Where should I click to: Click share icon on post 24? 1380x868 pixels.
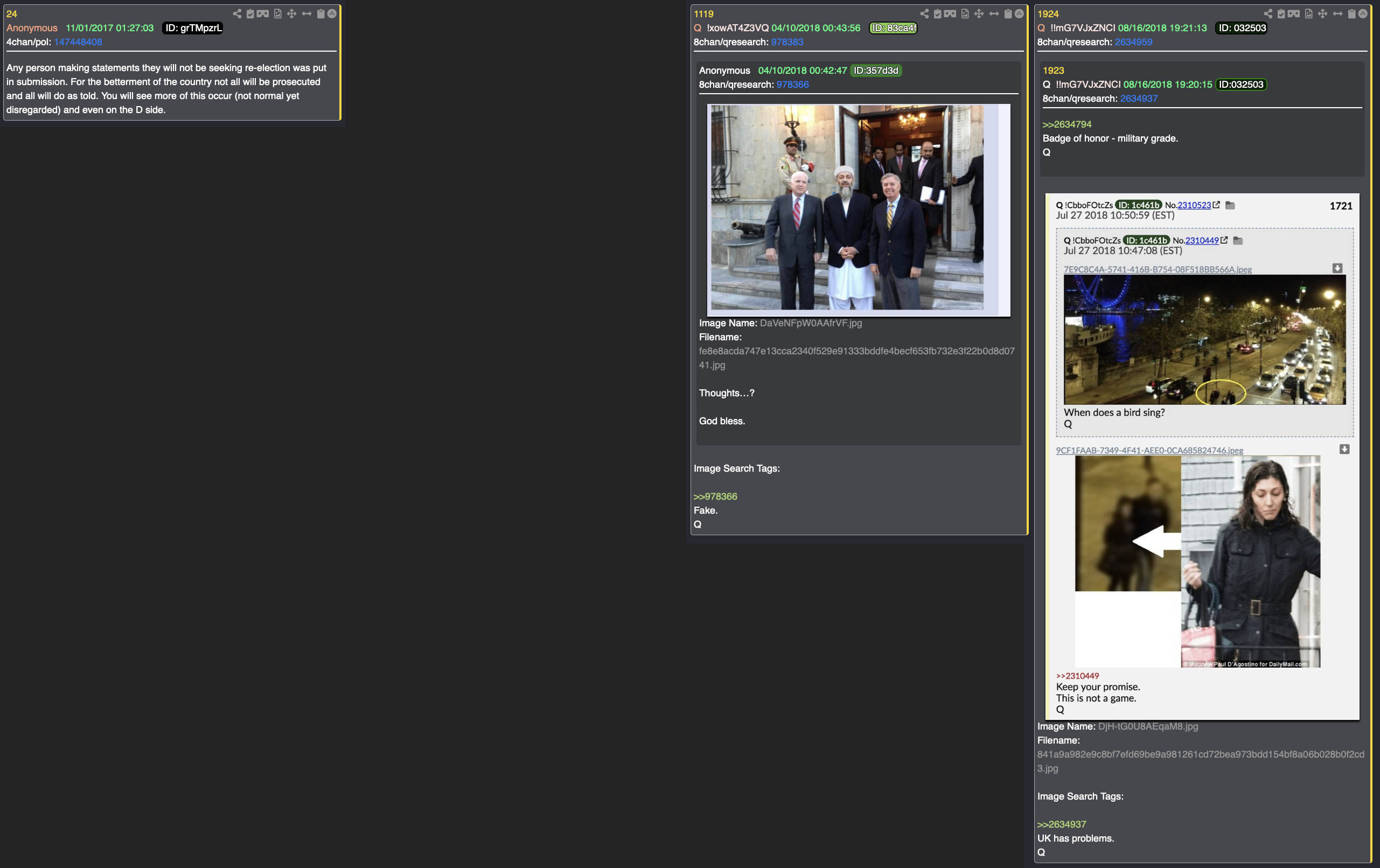(x=236, y=14)
